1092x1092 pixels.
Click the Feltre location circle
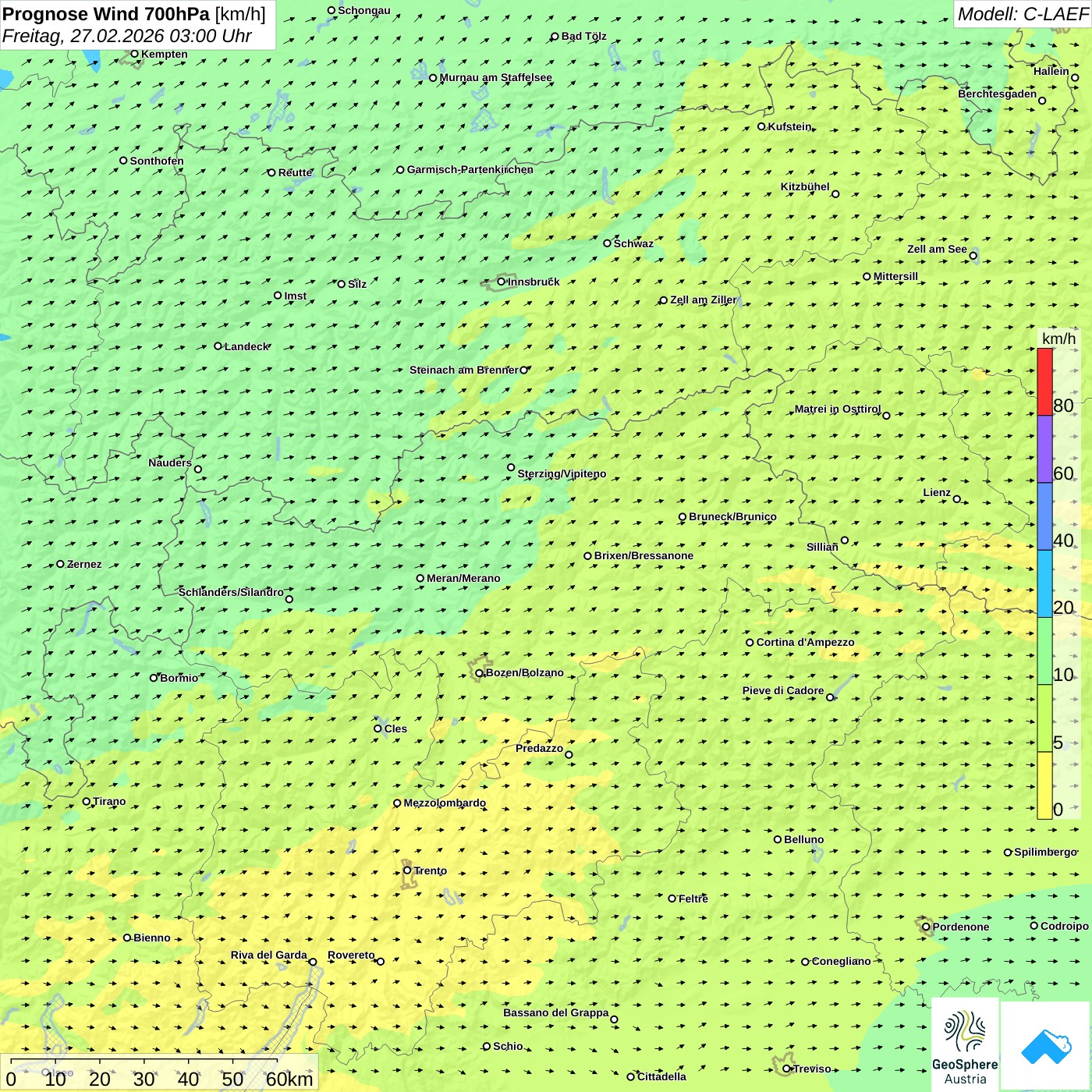pyautogui.click(x=672, y=899)
